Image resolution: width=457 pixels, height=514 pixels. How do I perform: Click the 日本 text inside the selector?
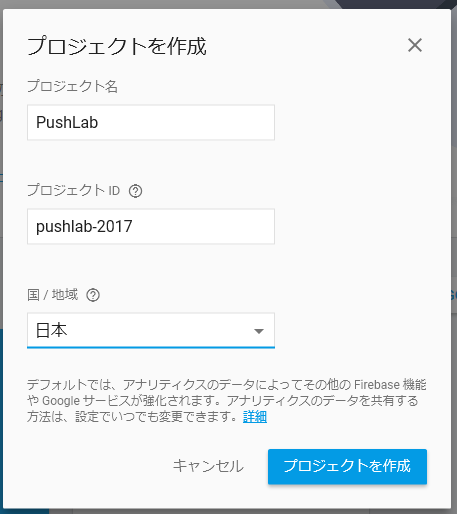(52, 330)
